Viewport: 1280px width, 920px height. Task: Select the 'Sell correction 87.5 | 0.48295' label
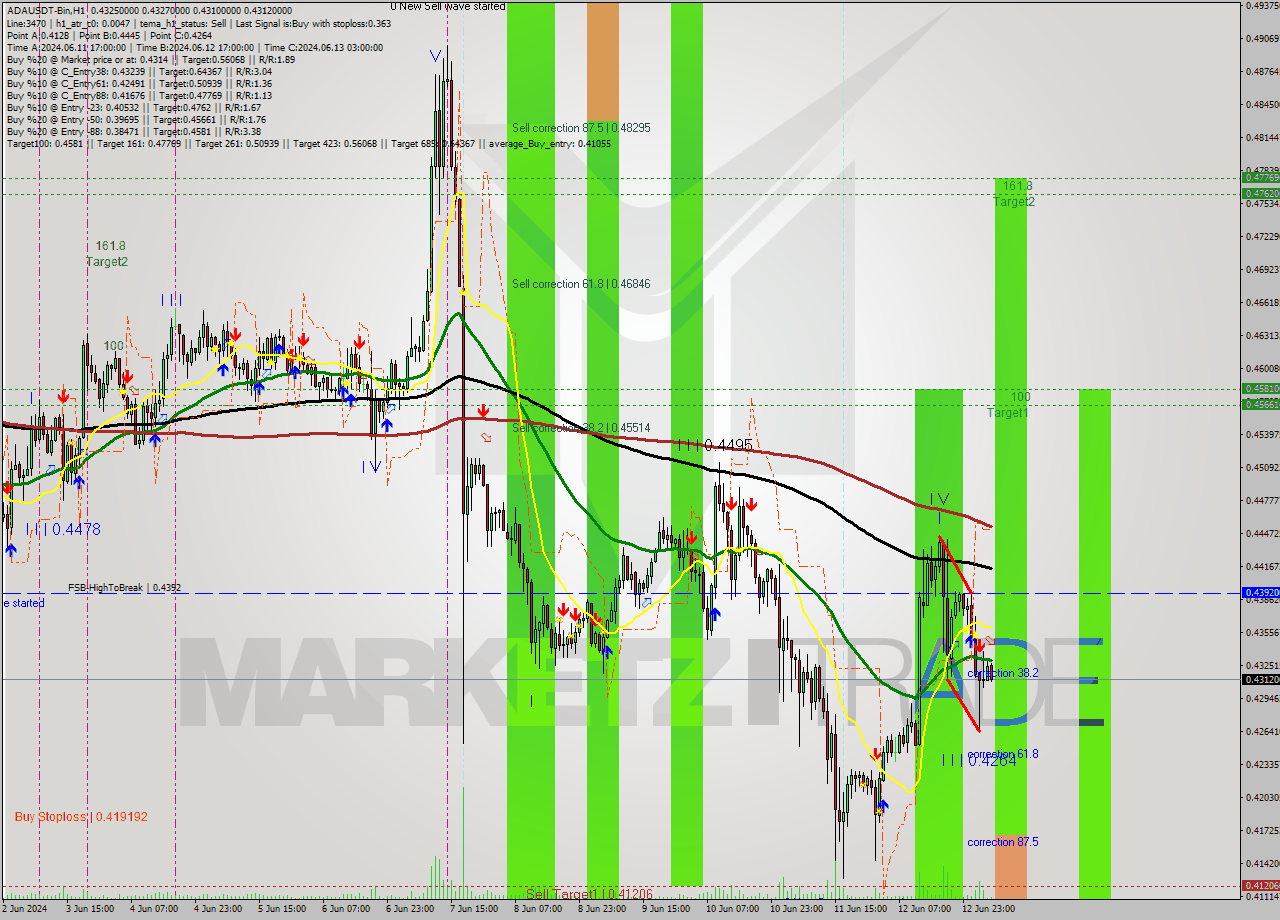[581, 128]
